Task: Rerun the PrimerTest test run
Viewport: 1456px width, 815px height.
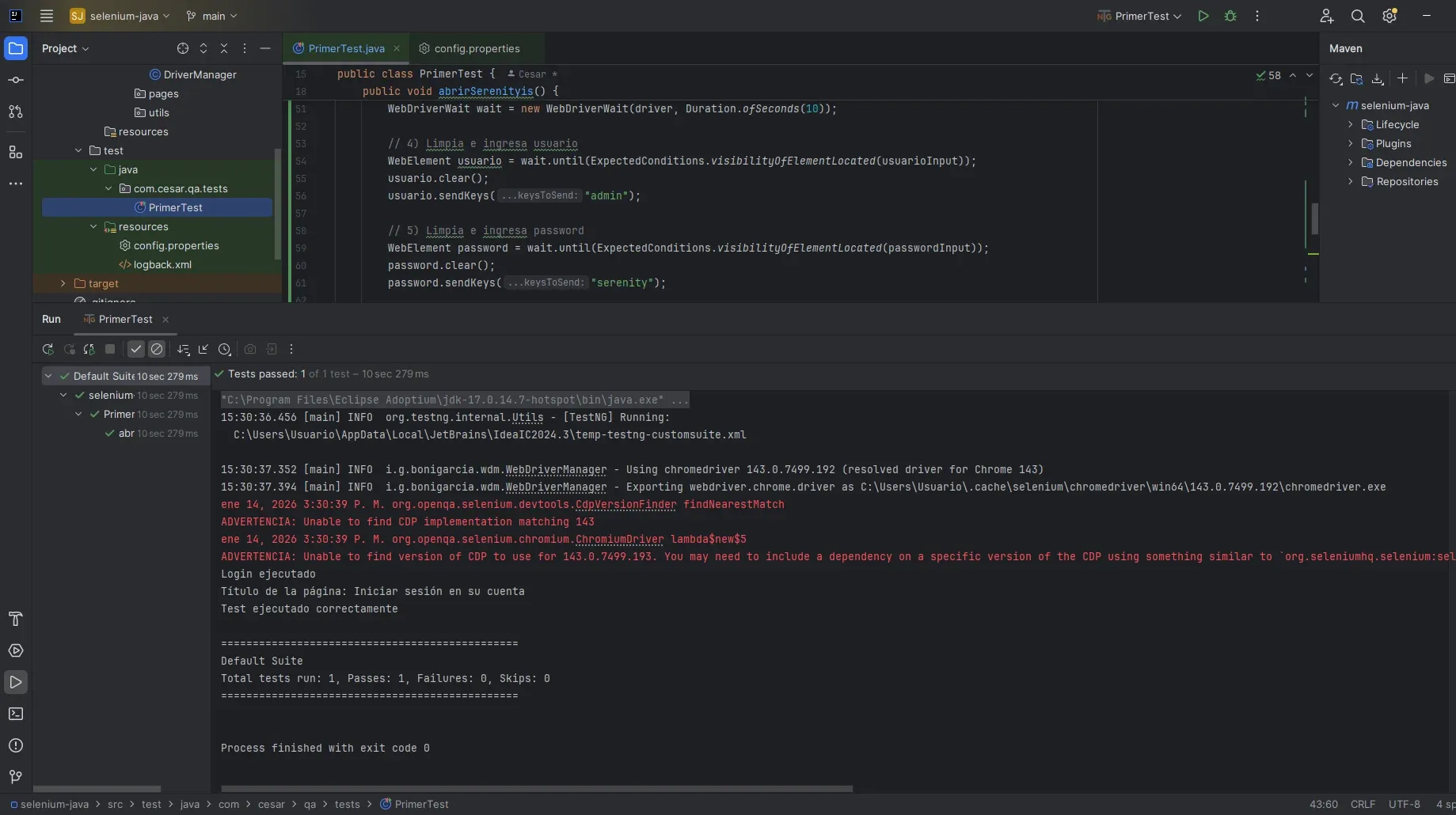Action: tap(48, 349)
